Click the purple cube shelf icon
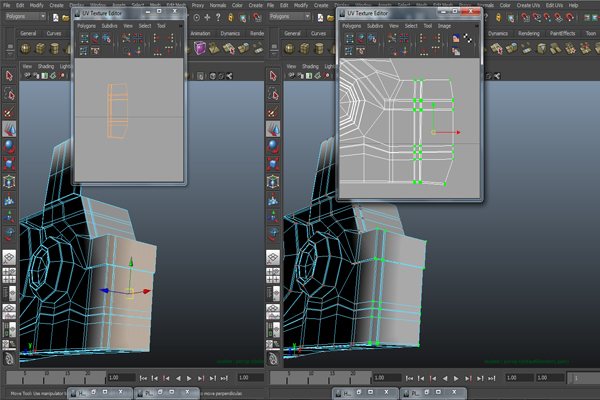This screenshot has width=600, height=400. coord(200,48)
